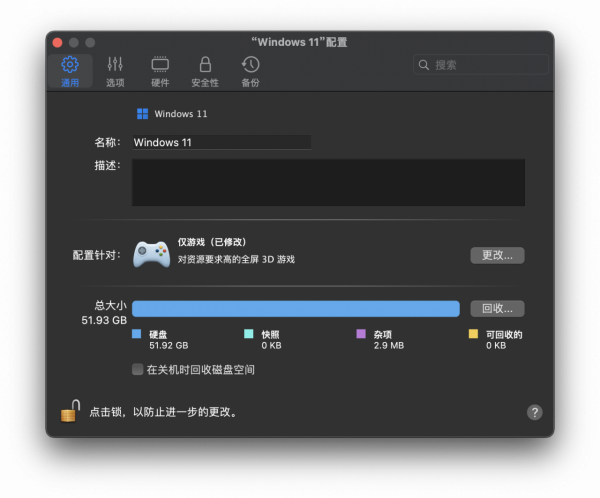Screen dimensions: 600x498
Task: Click the 51.92 GB hard disk value
Action: [169, 346]
